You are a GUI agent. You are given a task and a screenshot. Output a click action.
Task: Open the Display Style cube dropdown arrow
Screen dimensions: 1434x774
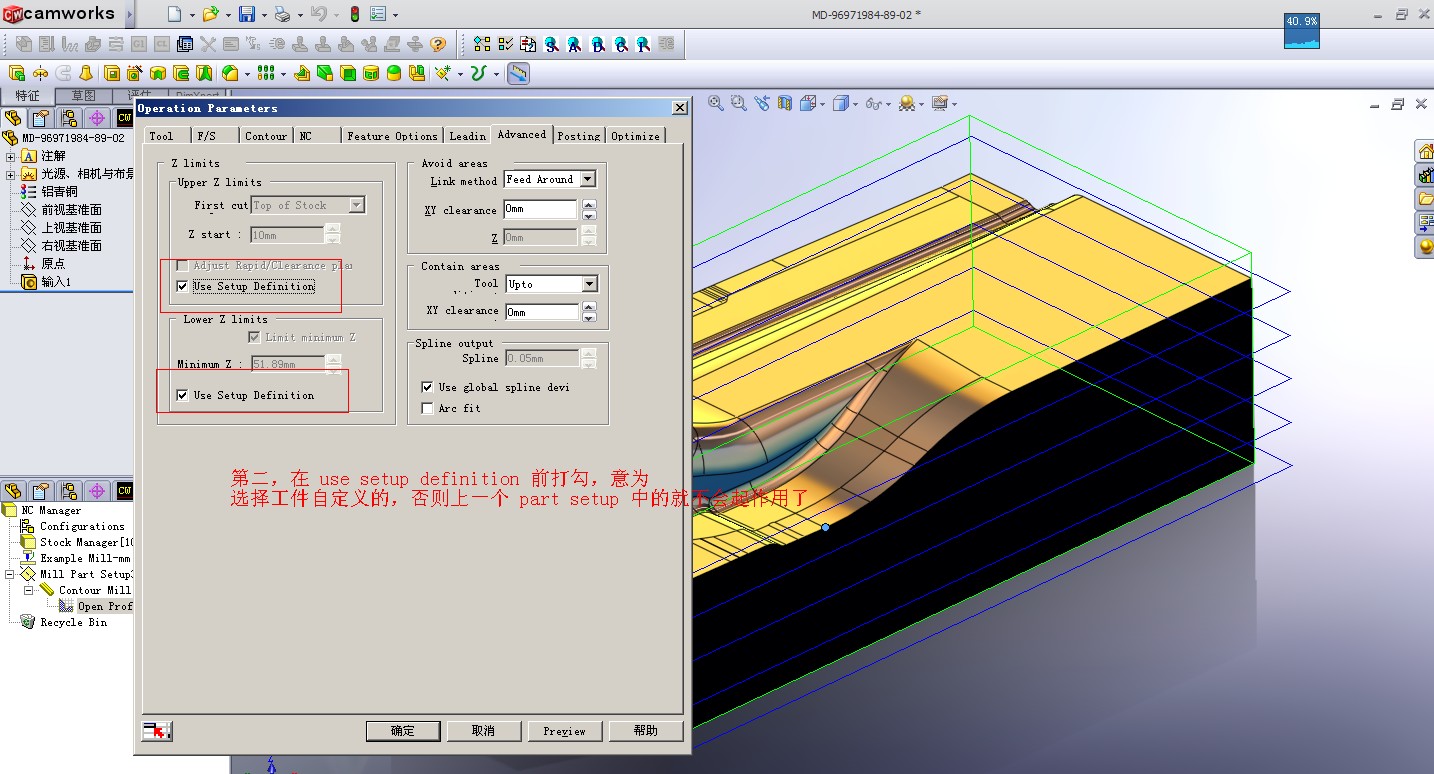point(855,104)
